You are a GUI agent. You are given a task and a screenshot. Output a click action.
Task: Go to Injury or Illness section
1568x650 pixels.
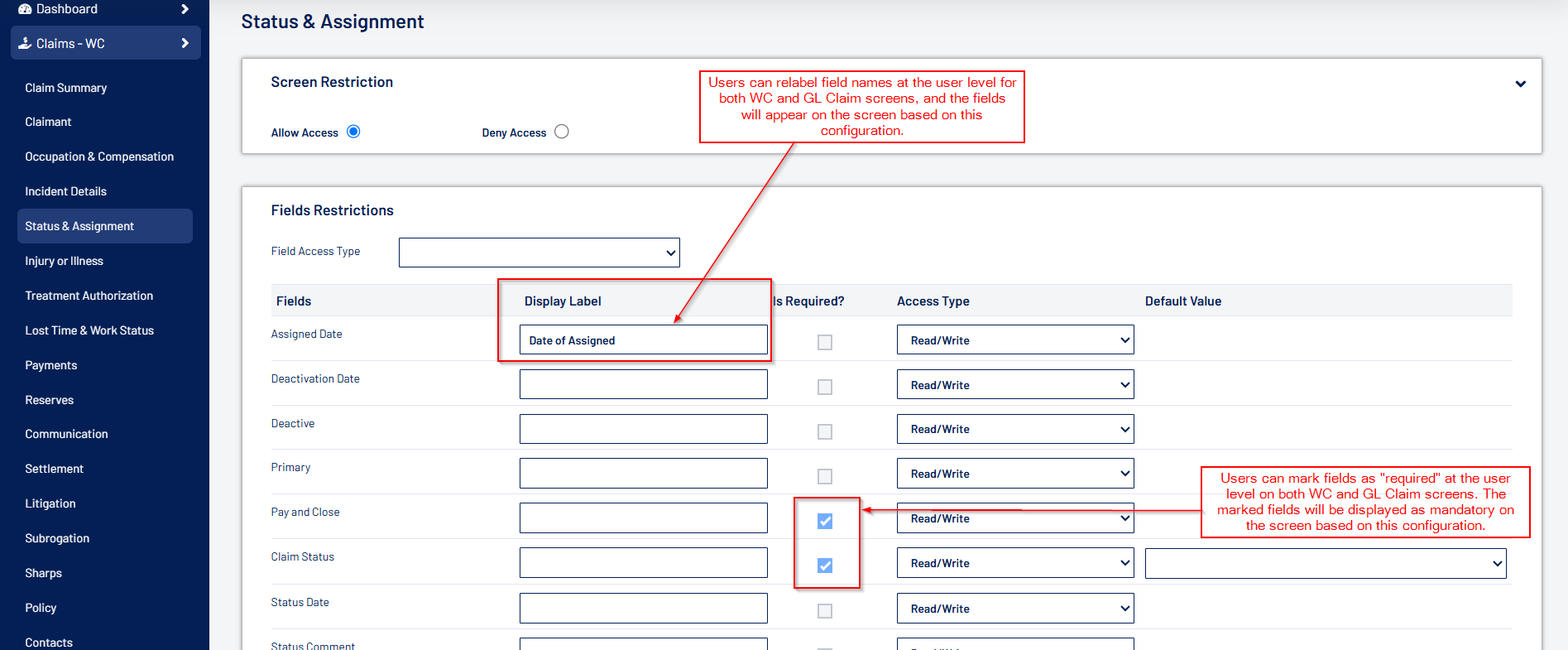(65, 261)
